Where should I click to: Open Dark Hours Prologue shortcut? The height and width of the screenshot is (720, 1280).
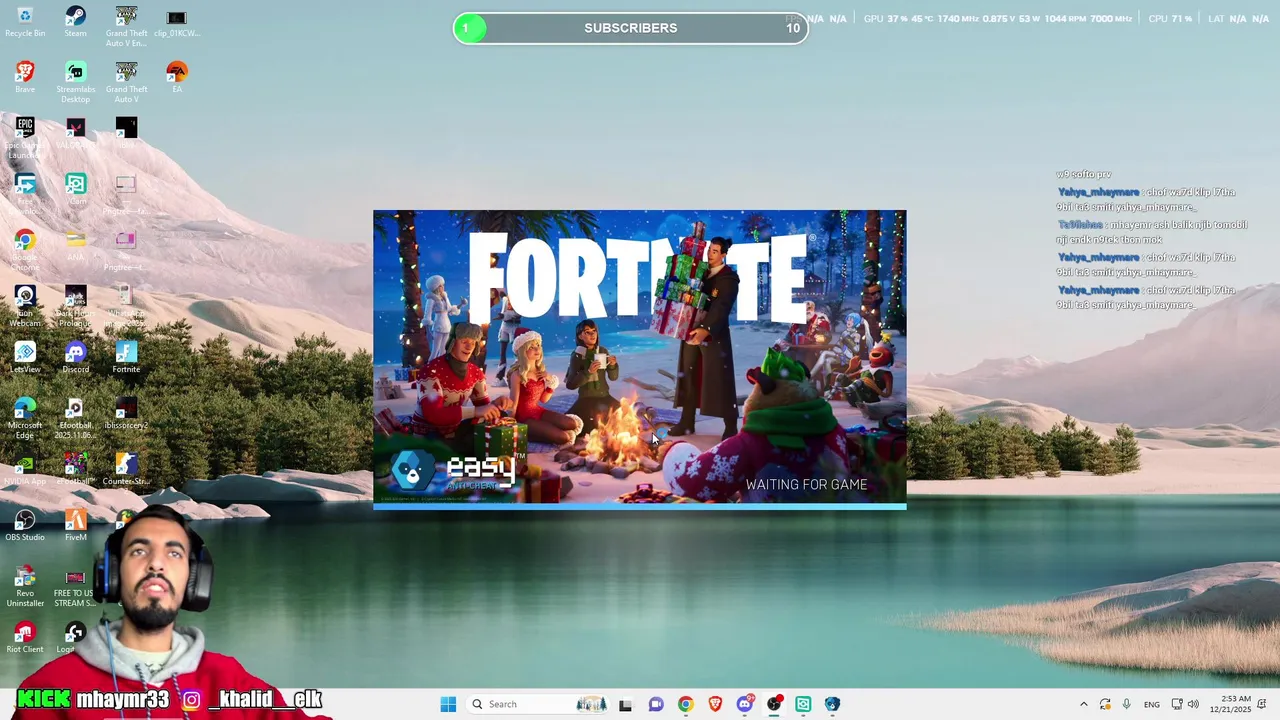[x=75, y=306]
